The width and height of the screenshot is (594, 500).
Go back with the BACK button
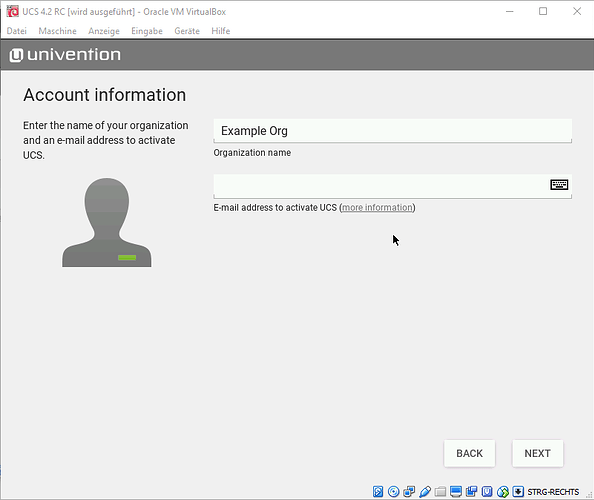pyautogui.click(x=469, y=453)
